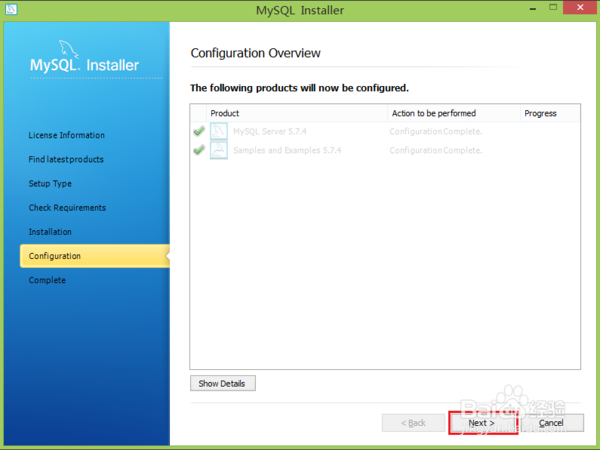Click Configuration Complete status for MySQL Server
The height and width of the screenshot is (450, 600).
436,132
